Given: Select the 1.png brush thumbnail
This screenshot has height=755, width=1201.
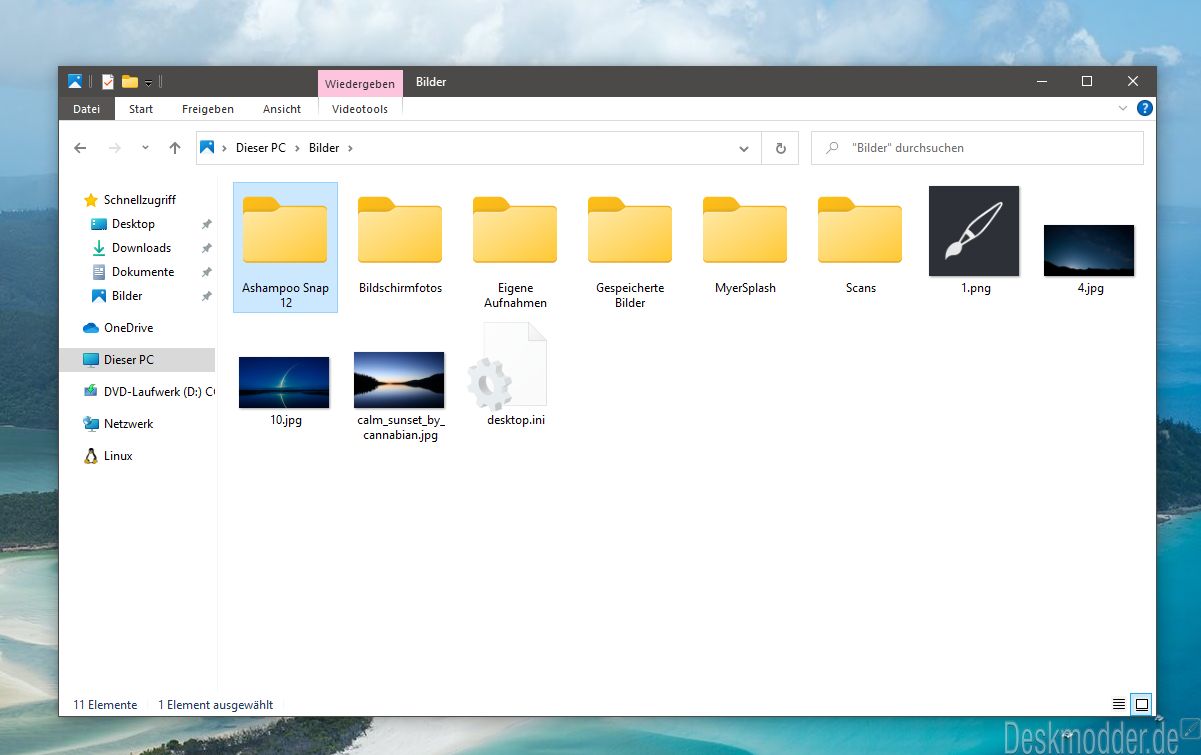Looking at the screenshot, I should 974,231.
